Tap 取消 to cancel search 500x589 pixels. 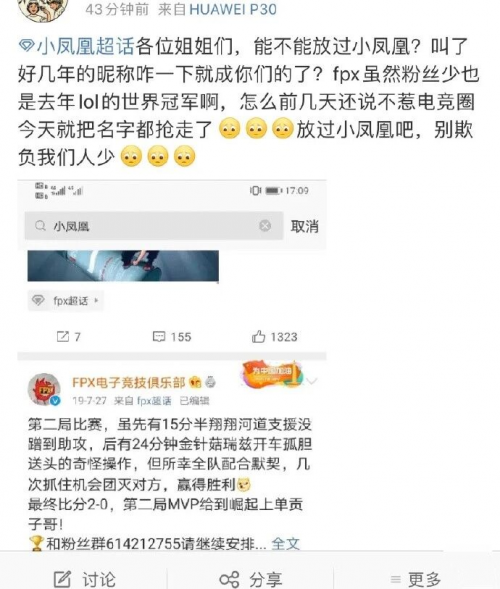click(304, 226)
